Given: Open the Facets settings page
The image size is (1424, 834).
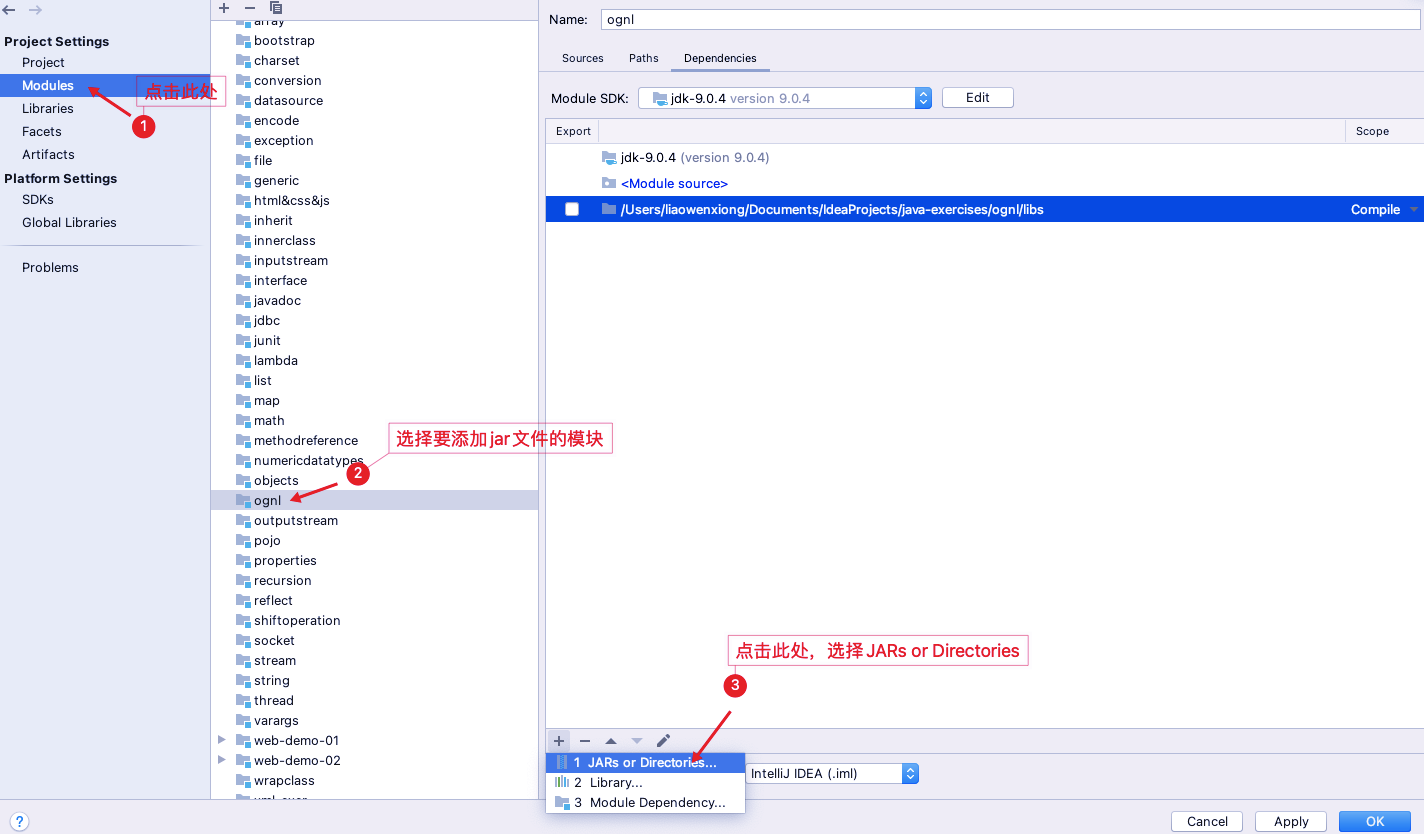Looking at the screenshot, I should pos(42,131).
